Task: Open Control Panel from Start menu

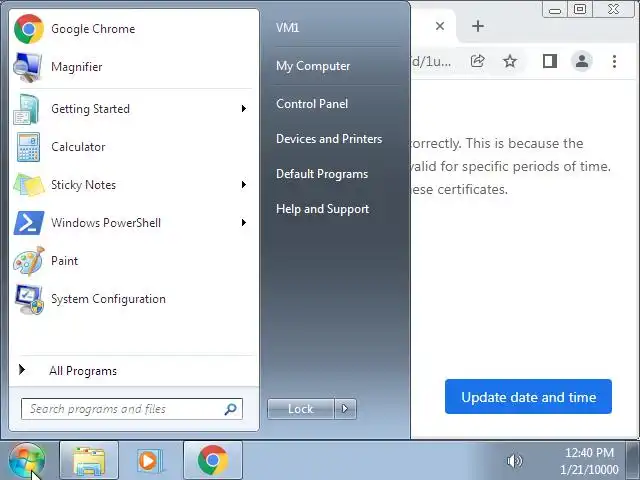Action: [x=312, y=104]
